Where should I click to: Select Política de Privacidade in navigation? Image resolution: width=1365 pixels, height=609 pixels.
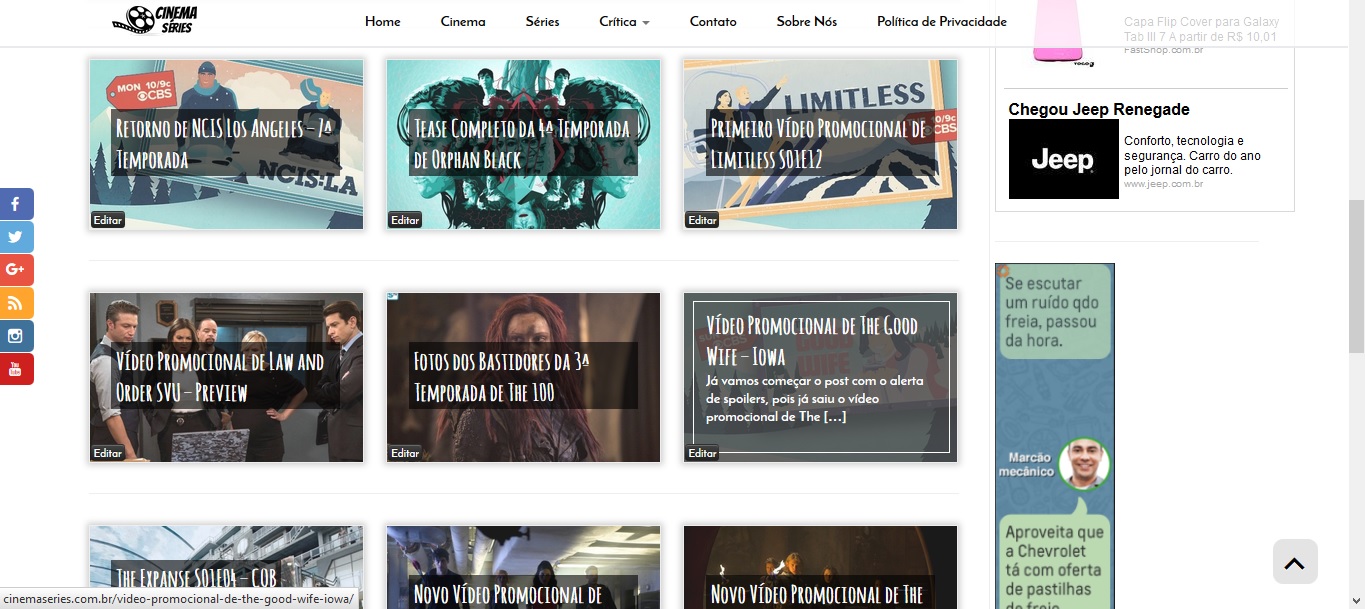pos(941,22)
